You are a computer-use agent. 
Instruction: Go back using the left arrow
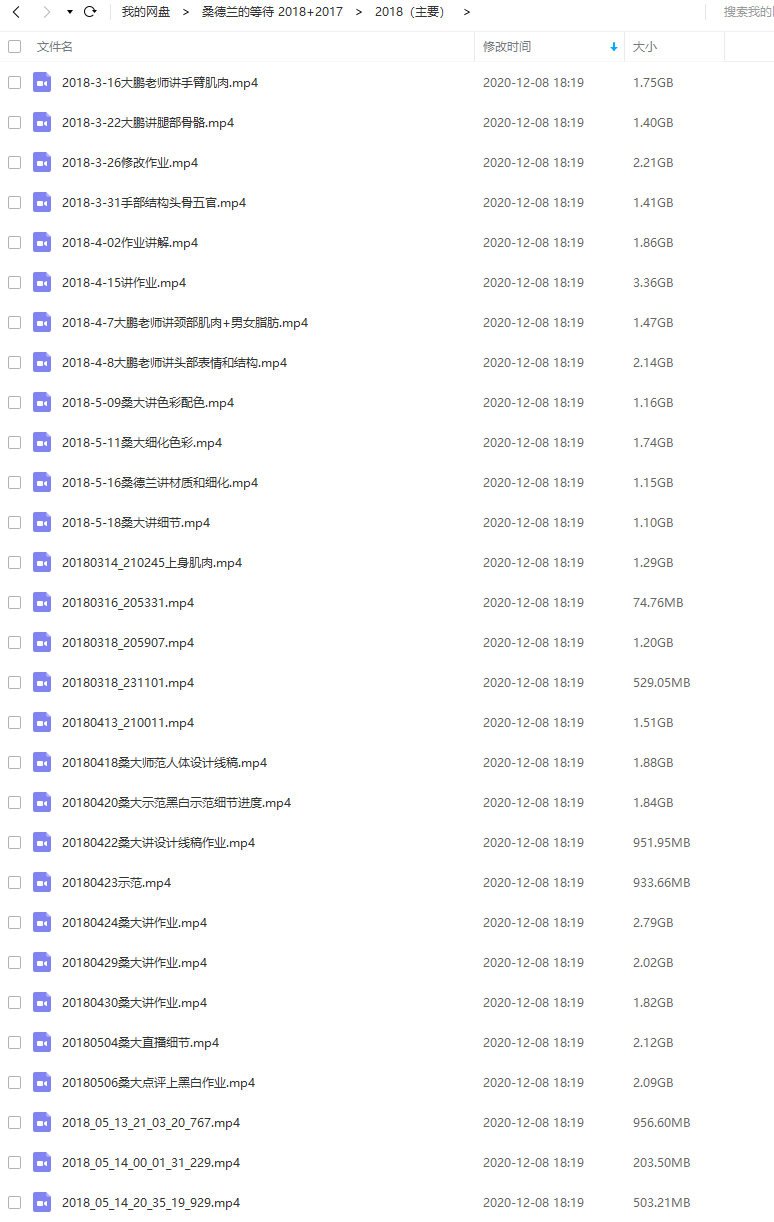click(x=16, y=12)
